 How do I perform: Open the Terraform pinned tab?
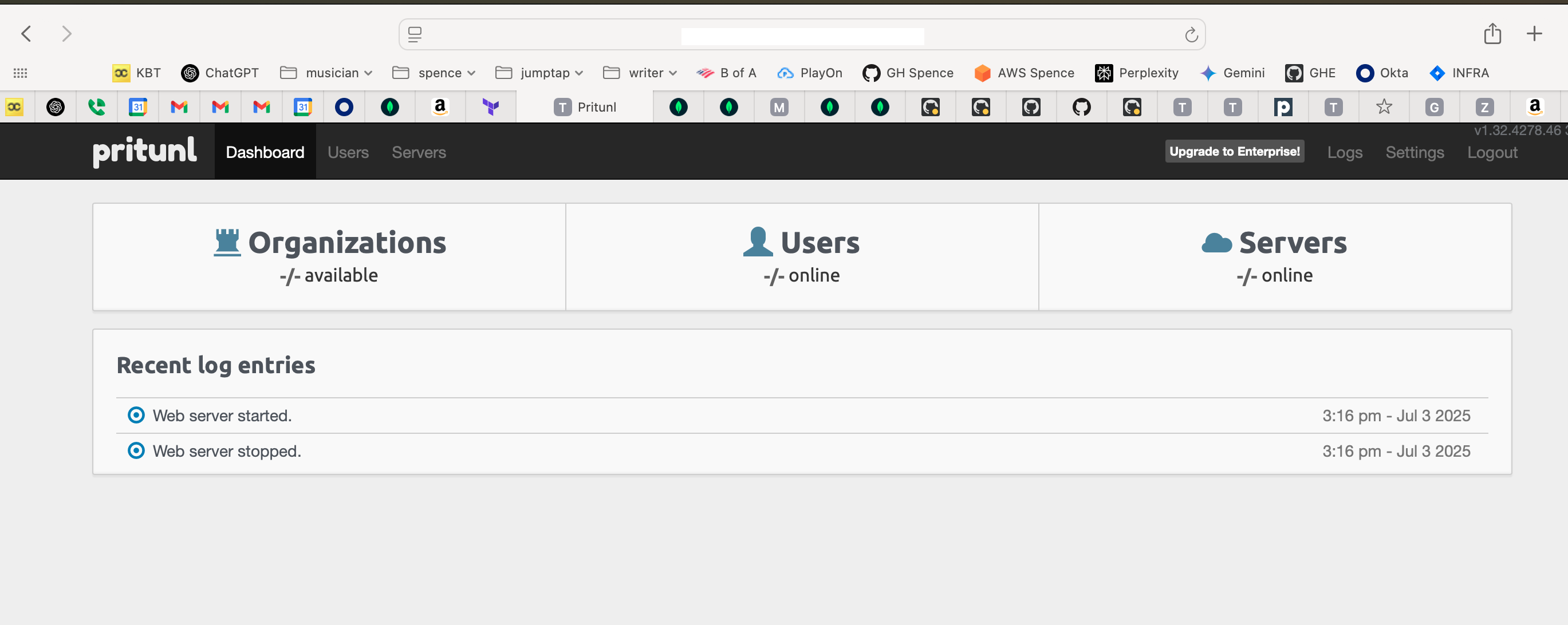pos(491,107)
